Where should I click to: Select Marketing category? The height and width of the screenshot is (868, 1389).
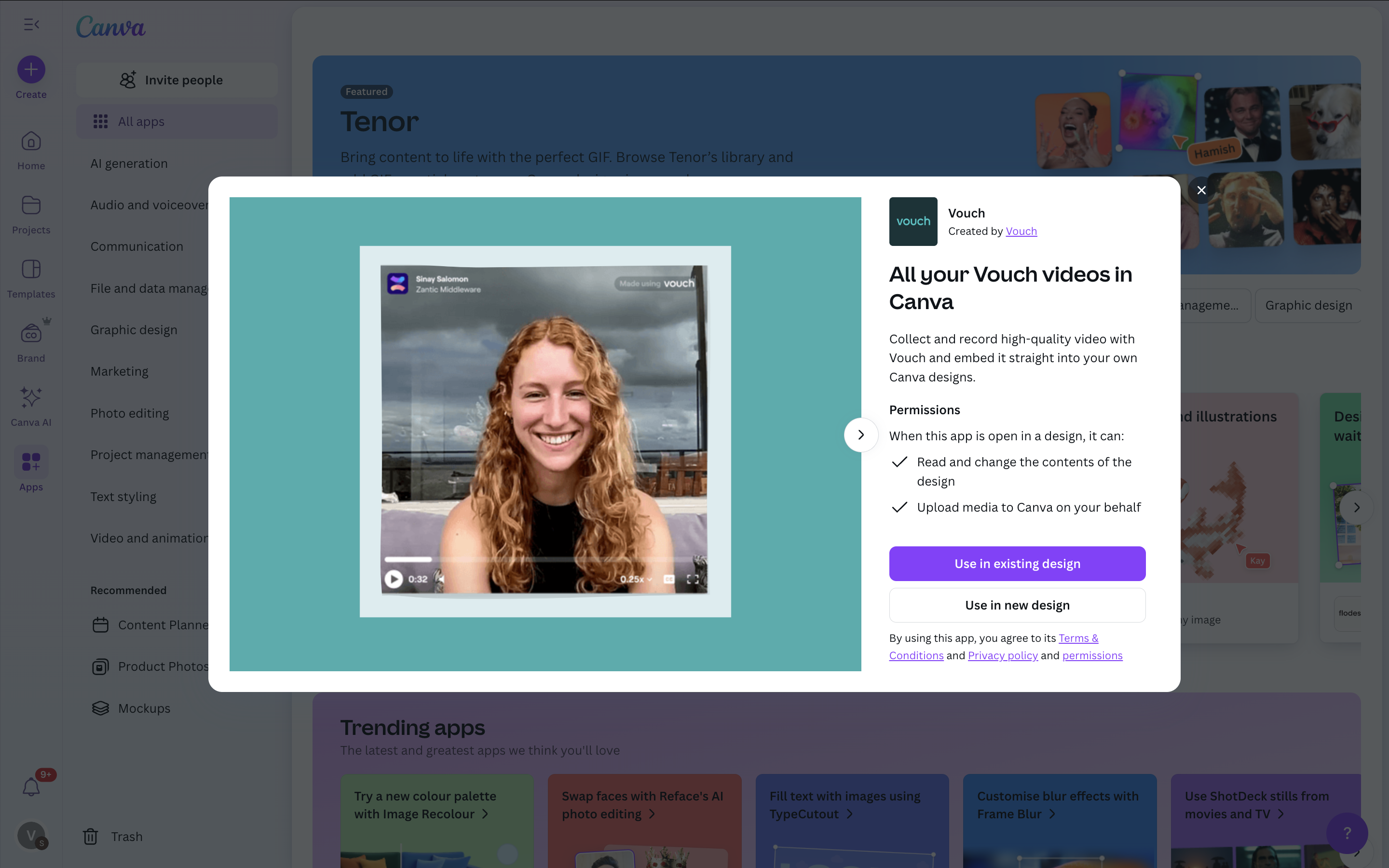(x=120, y=371)
